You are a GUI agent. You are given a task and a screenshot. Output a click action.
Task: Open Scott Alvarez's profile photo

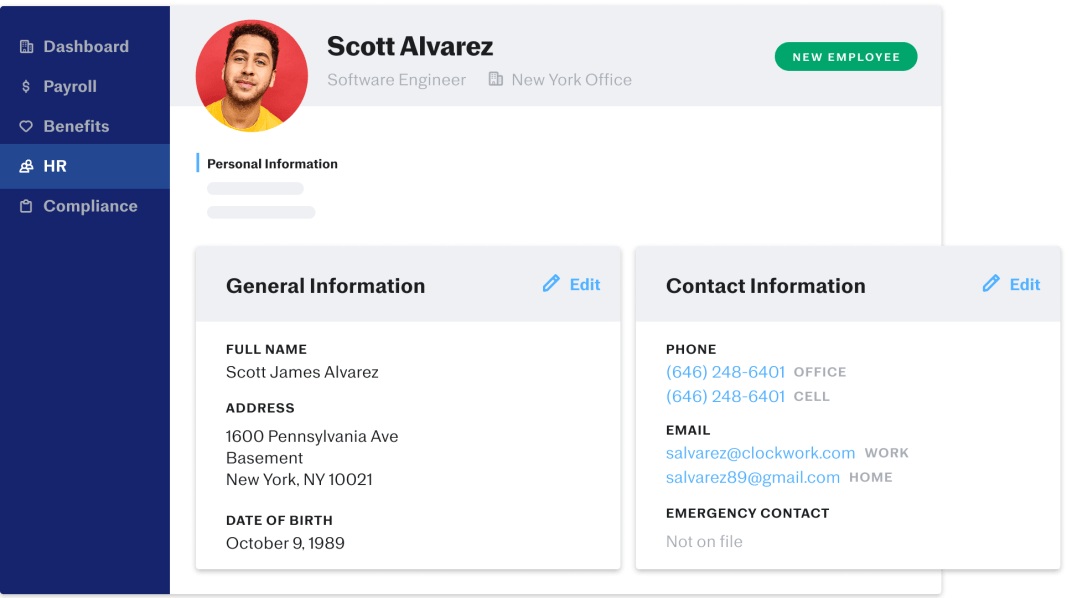(x=252, y=76)
